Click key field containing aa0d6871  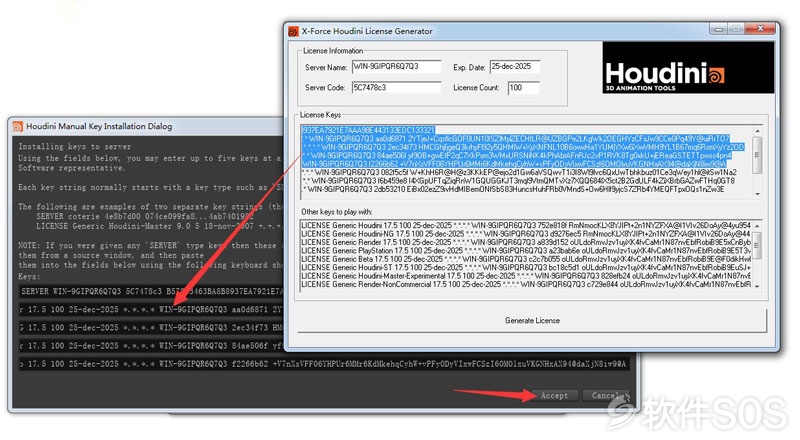click(152, 310)
